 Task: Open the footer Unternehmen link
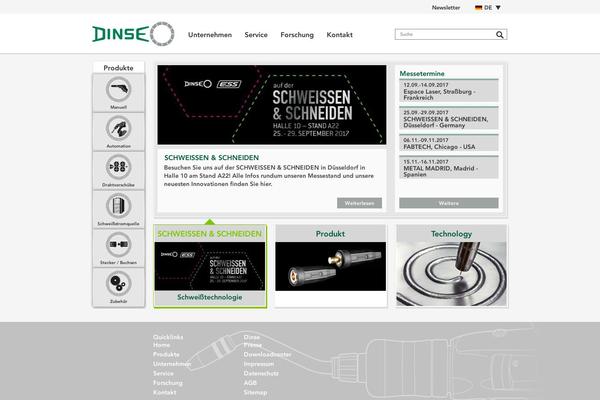(x=172, y=364)
